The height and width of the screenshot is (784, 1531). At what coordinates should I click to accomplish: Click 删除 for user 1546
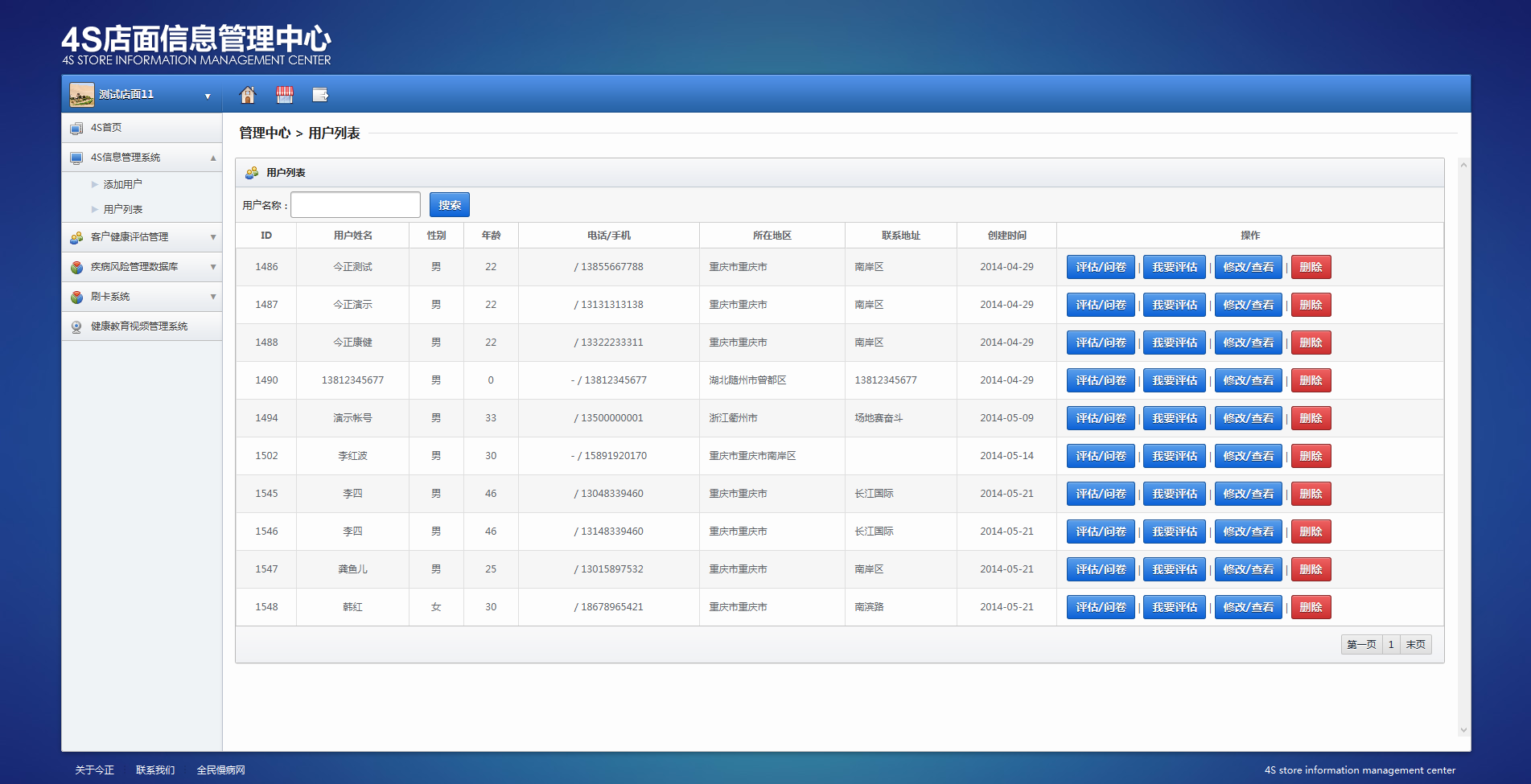click(1311, 532)
